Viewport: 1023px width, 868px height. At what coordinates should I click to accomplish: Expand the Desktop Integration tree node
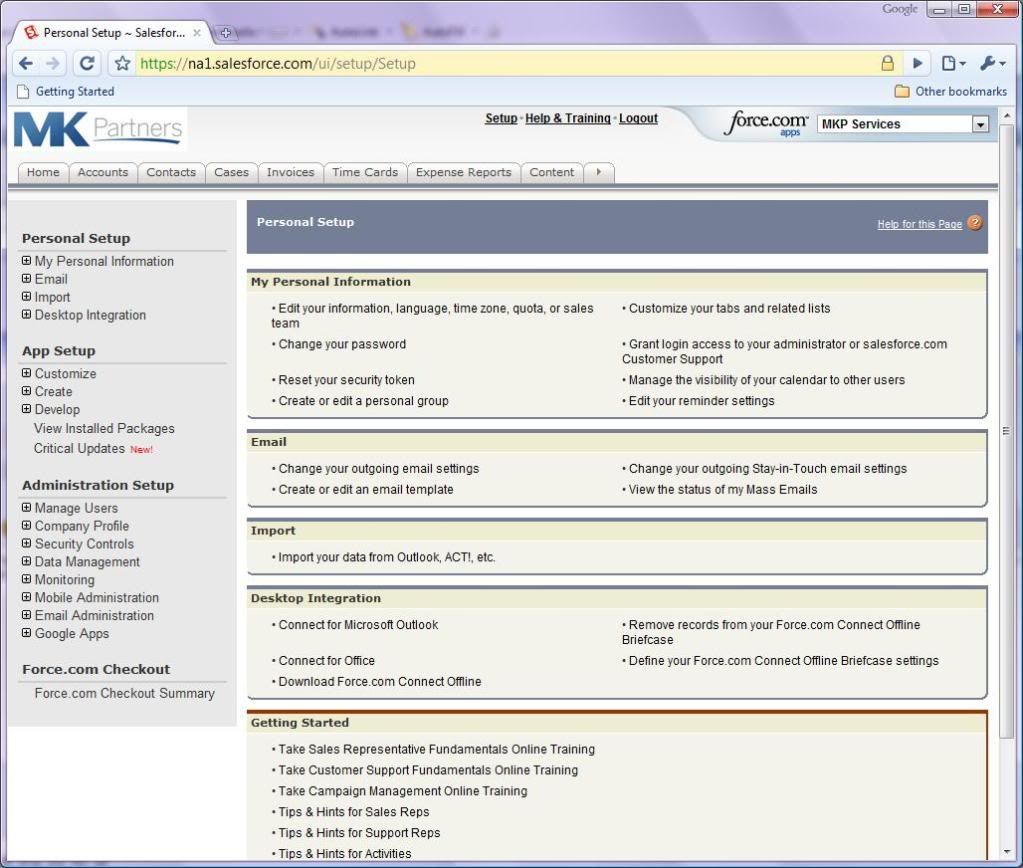26,315
